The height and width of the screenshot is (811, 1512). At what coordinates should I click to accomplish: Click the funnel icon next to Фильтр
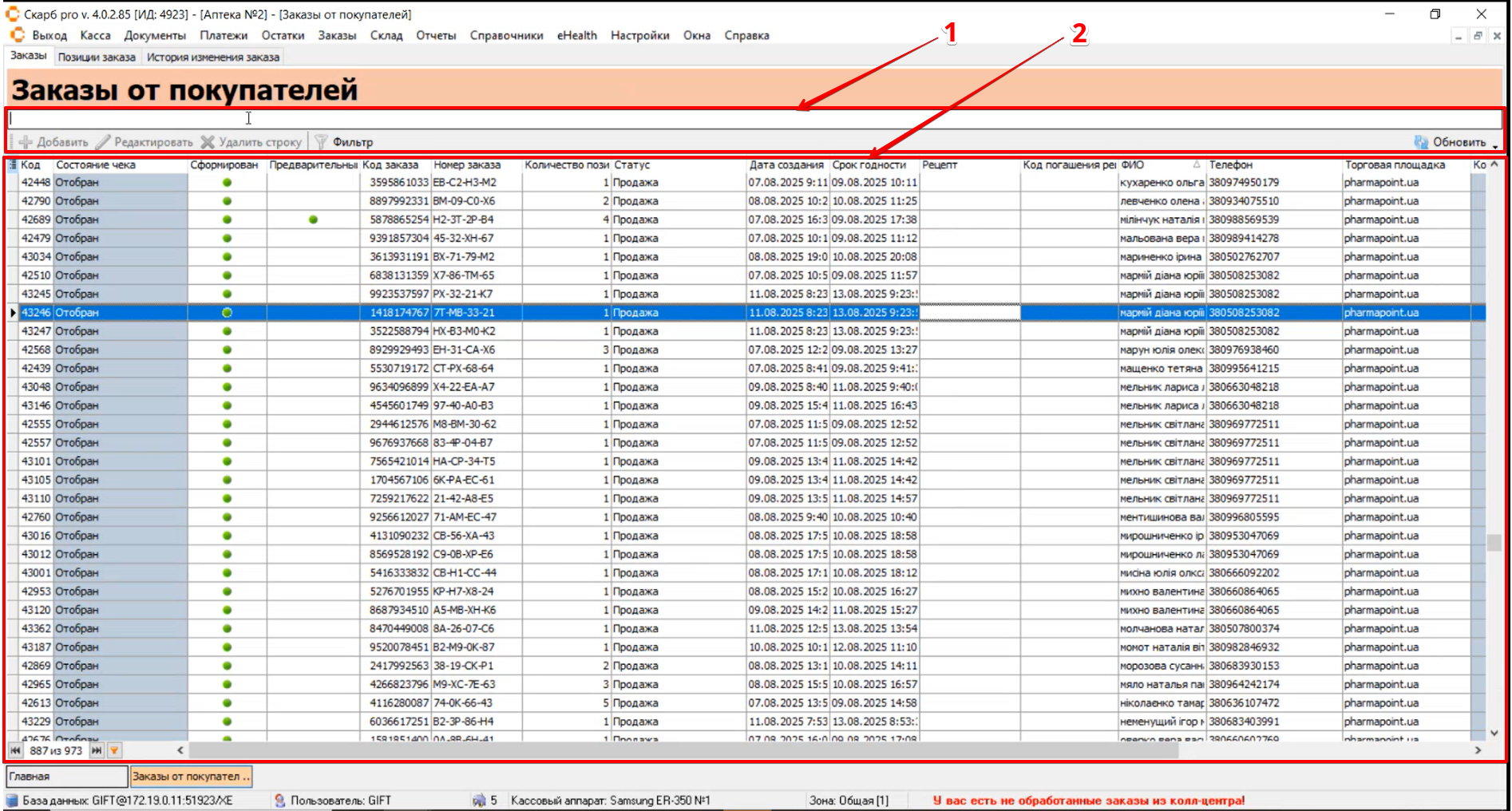[x=321, y=142]
